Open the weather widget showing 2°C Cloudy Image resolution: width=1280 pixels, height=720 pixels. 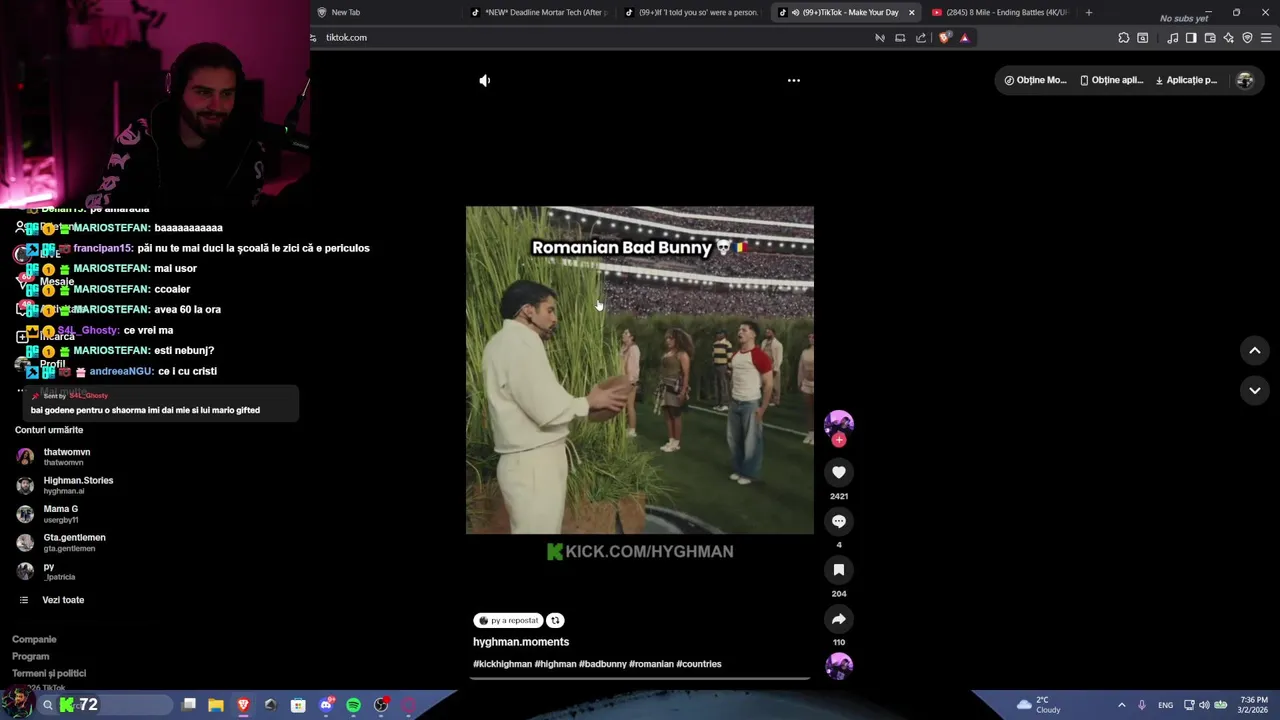tap(1038, 705)
